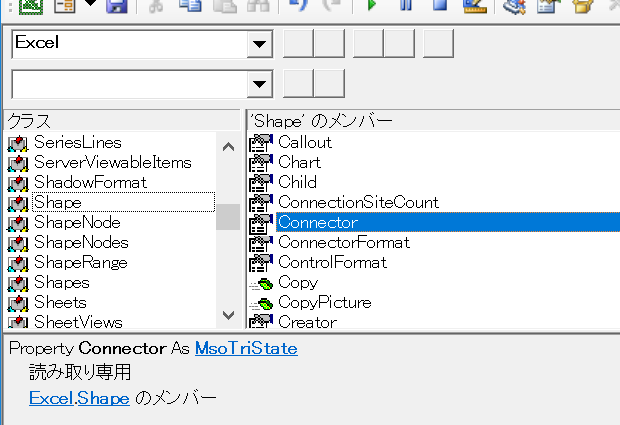Click the Break pause icon

(406, 5)
